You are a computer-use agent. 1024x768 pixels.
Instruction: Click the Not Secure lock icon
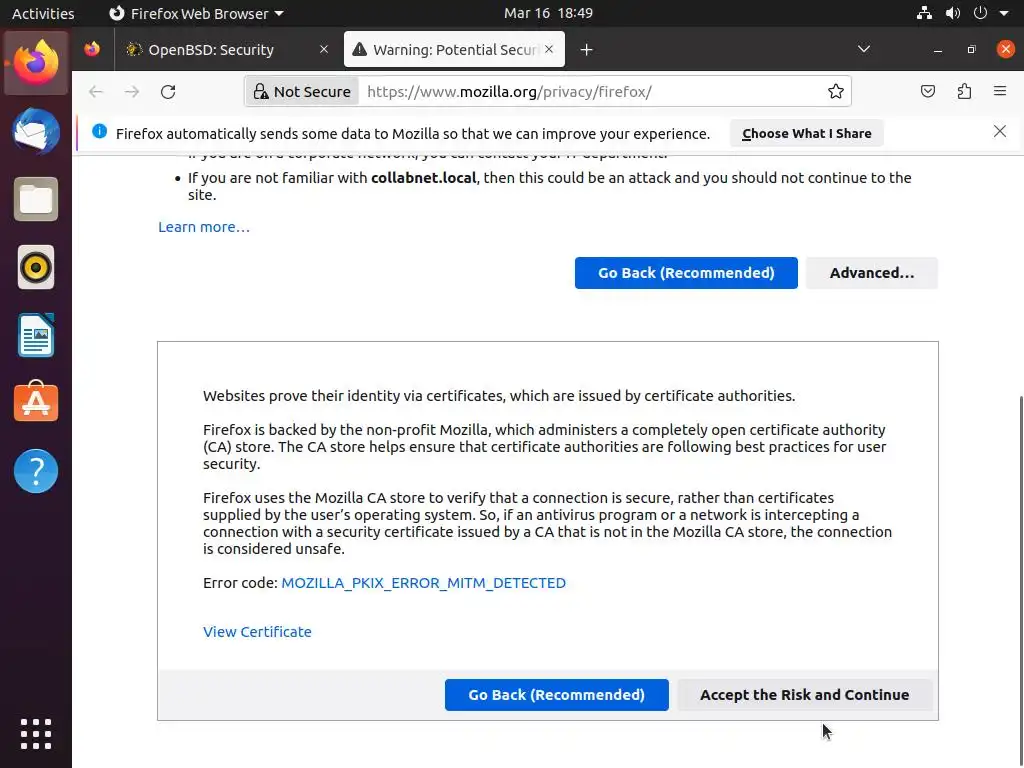(261, 92)
